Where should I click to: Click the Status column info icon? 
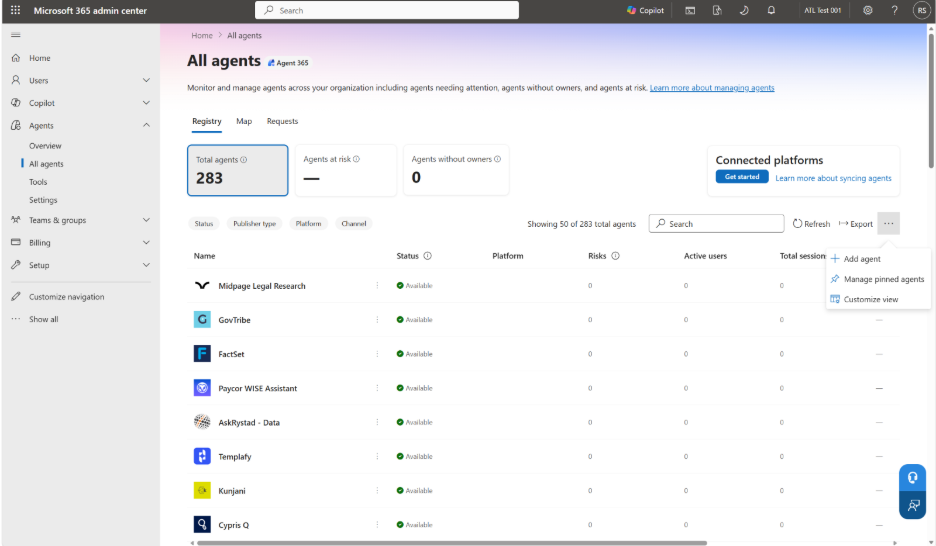pyautogui.click(x=427, y=255)
